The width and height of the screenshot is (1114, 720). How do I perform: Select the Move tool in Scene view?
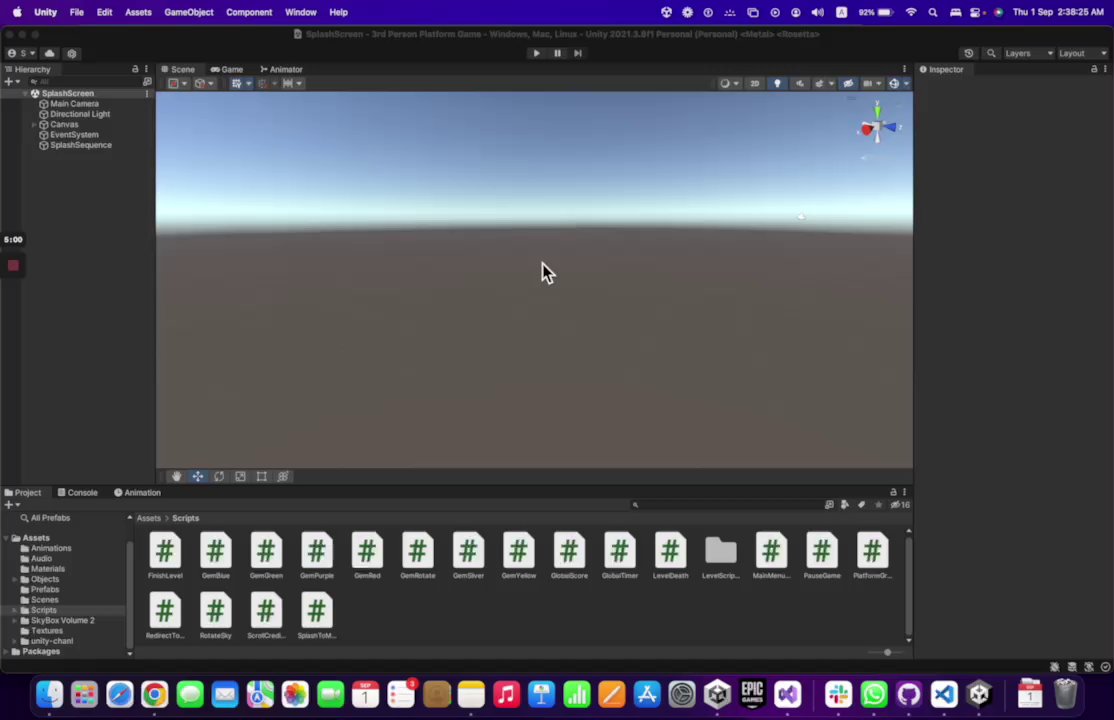(198, 476)
